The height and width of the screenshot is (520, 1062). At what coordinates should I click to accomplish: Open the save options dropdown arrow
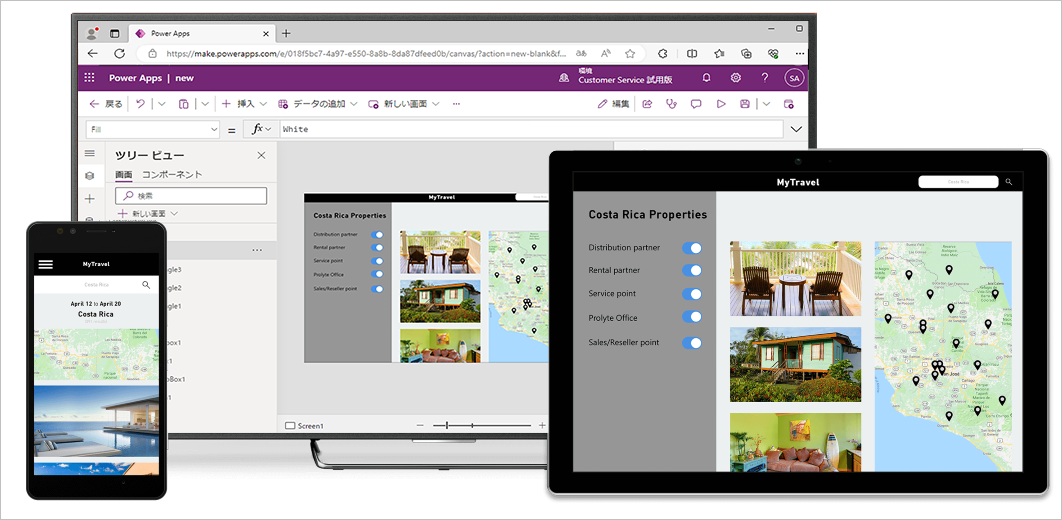(x=766, y=104)
